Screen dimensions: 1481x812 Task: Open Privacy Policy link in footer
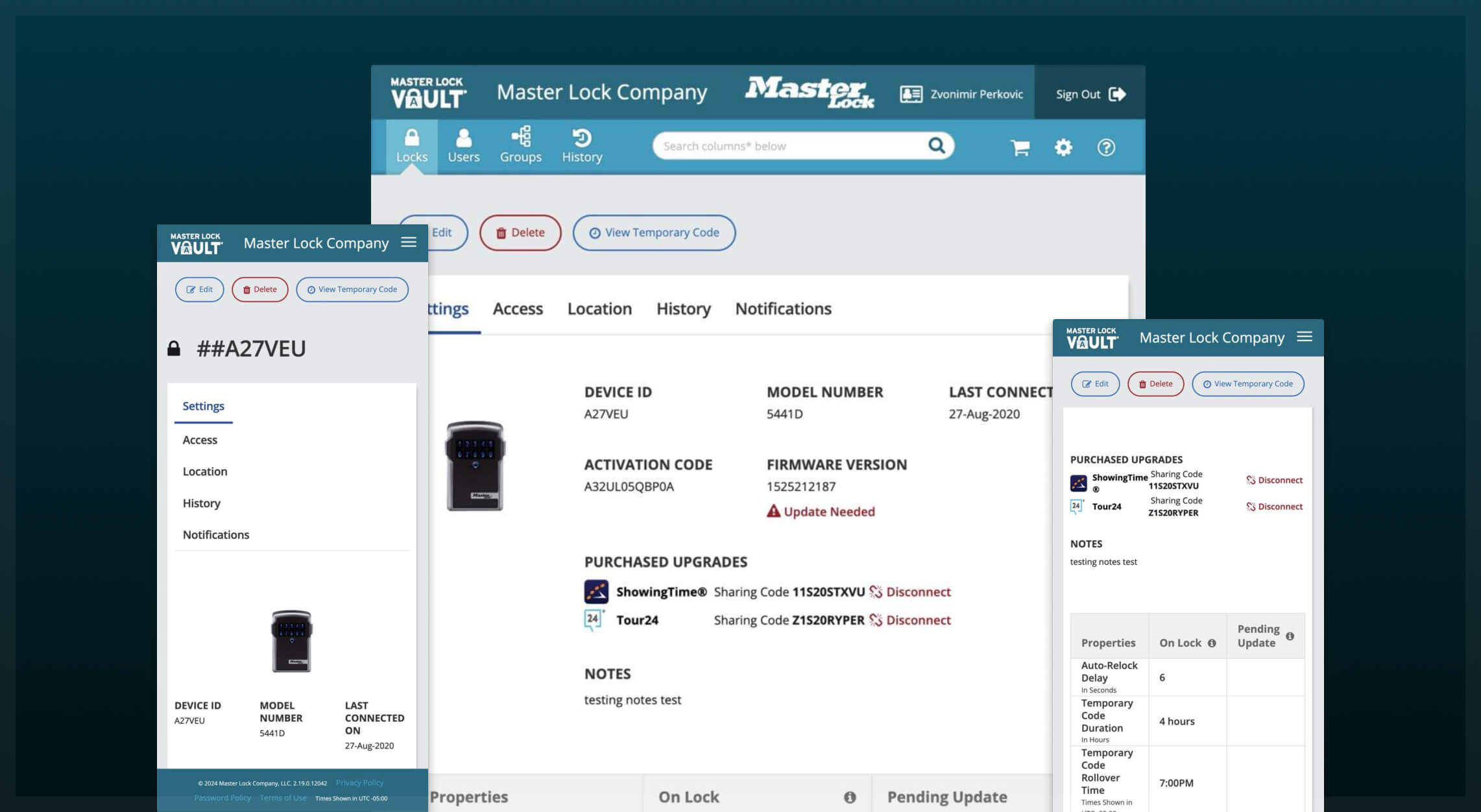[x=359, y=783]
